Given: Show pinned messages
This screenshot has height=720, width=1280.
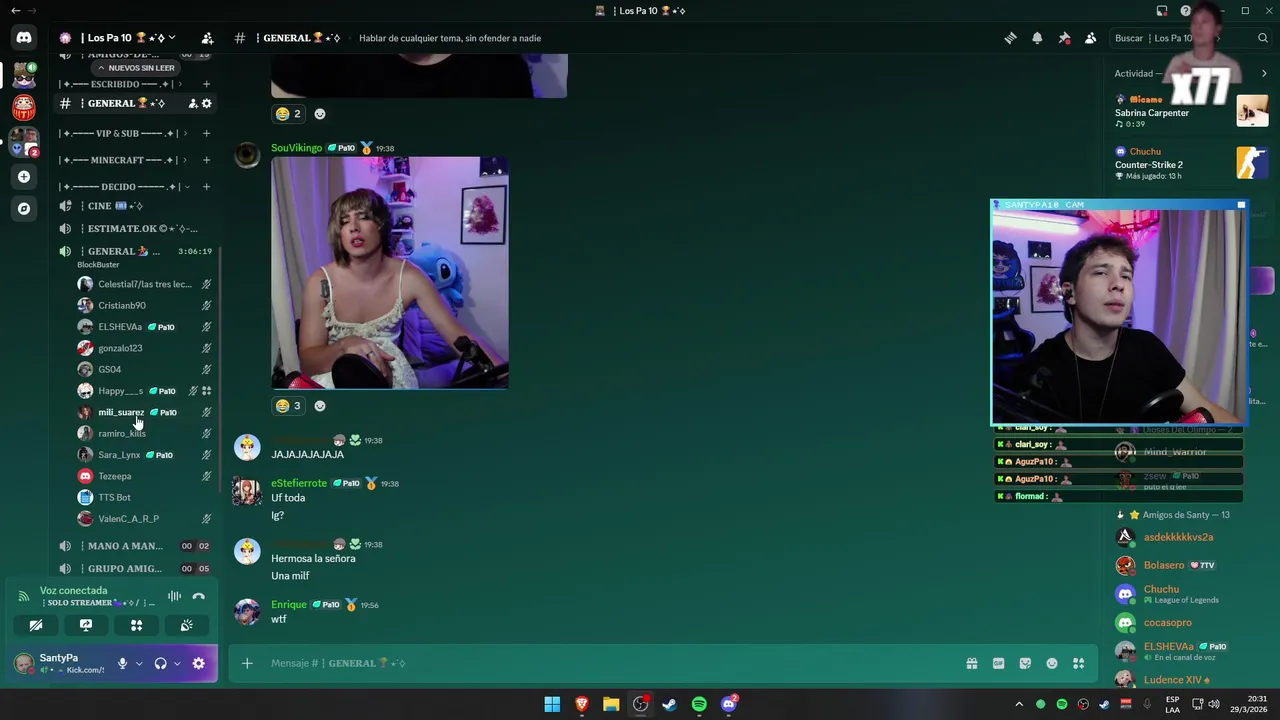Looking at the screenshot, I should [x=1064, y=38].
